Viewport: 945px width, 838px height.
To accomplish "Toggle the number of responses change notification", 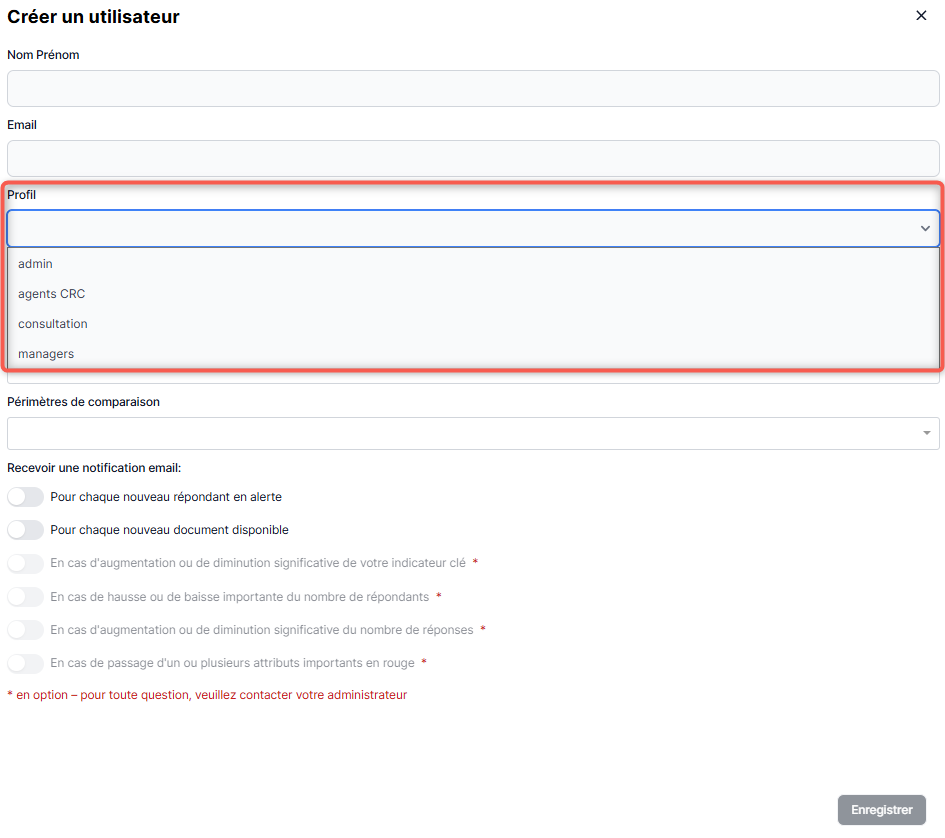I will point(26,630).
